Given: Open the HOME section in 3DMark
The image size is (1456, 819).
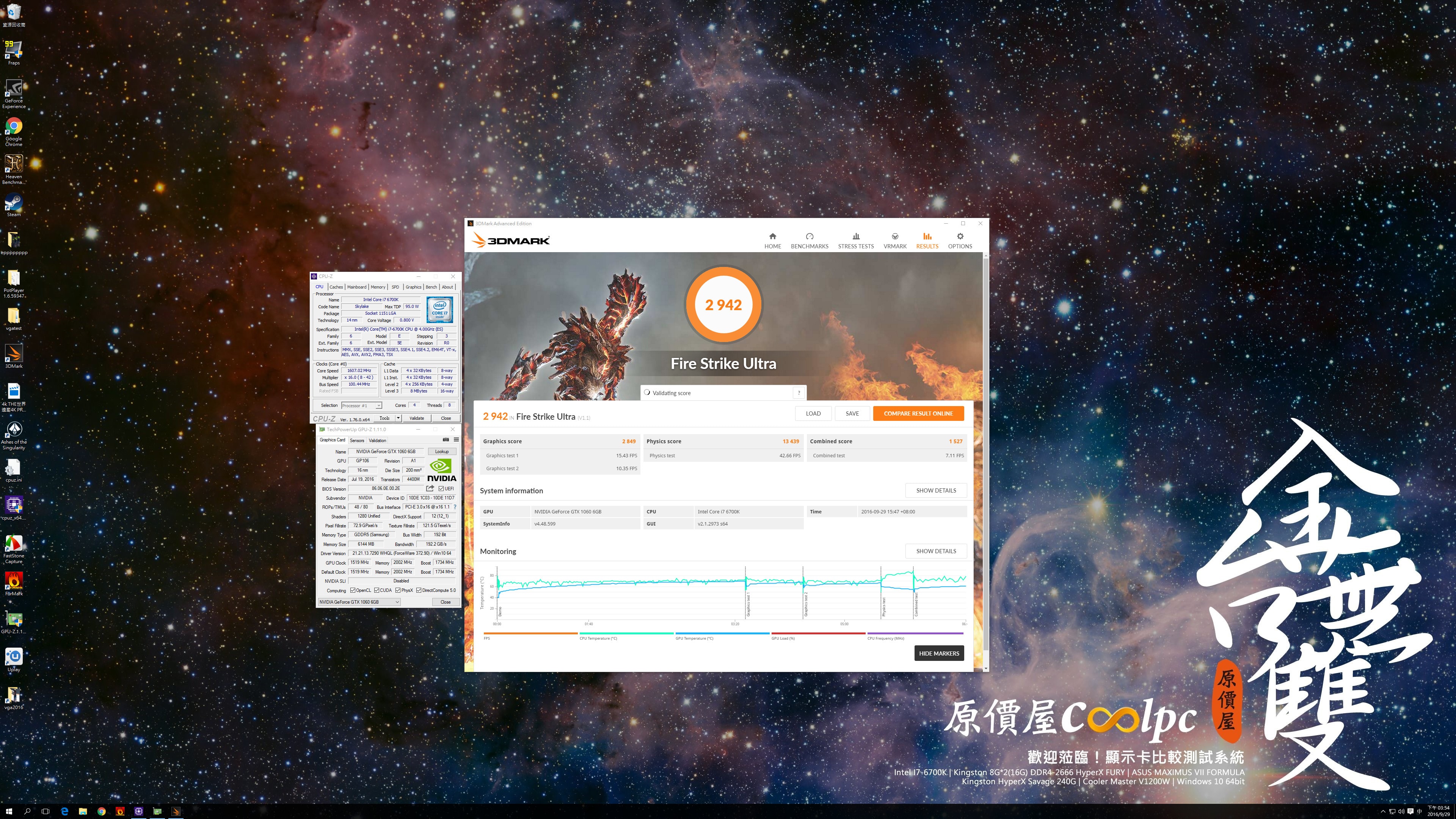Looking at the screenshot, I should coord(772,240).
